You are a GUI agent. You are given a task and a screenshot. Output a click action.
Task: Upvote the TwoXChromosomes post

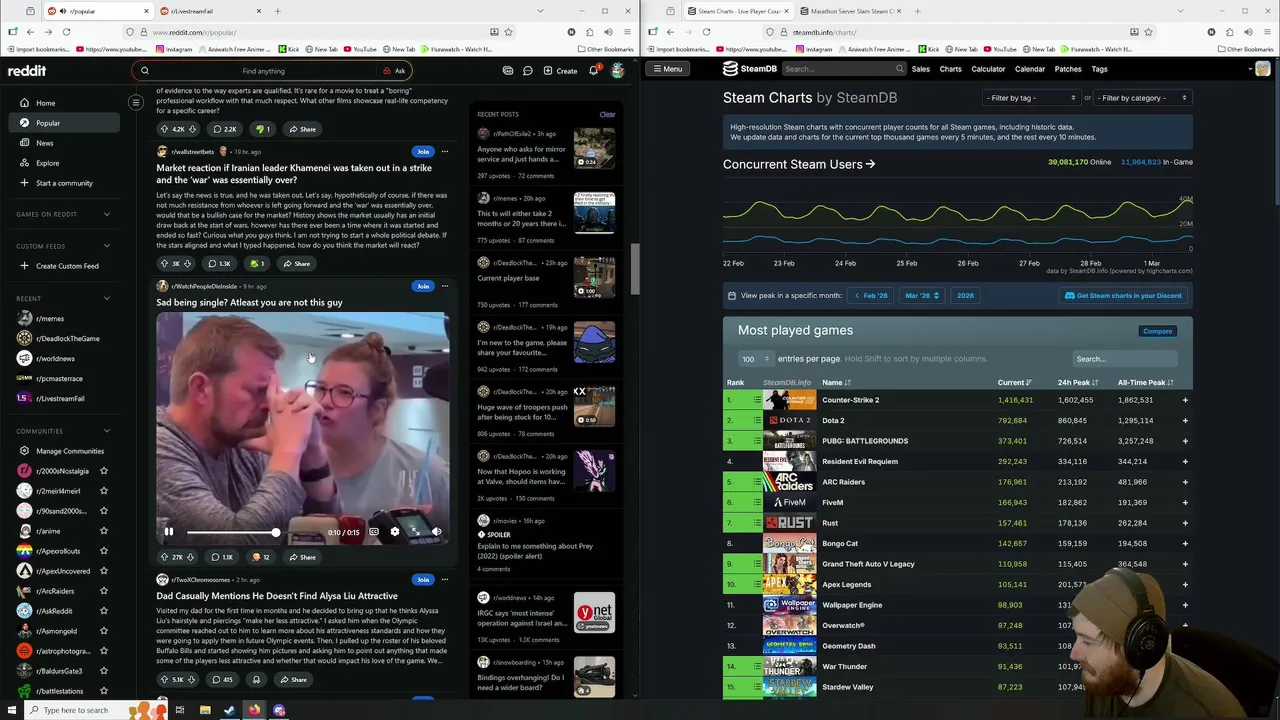(165, 680)
